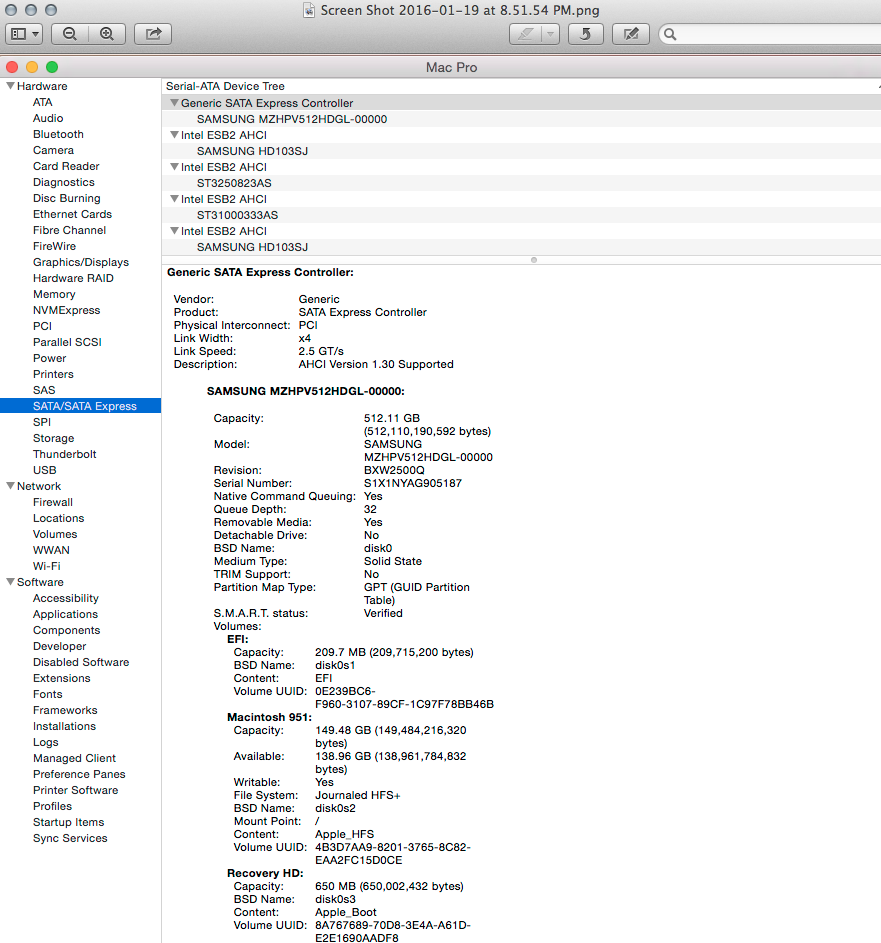Open Developer entry
This screenshot has height=943, width=881.
[x=60, y=647]
